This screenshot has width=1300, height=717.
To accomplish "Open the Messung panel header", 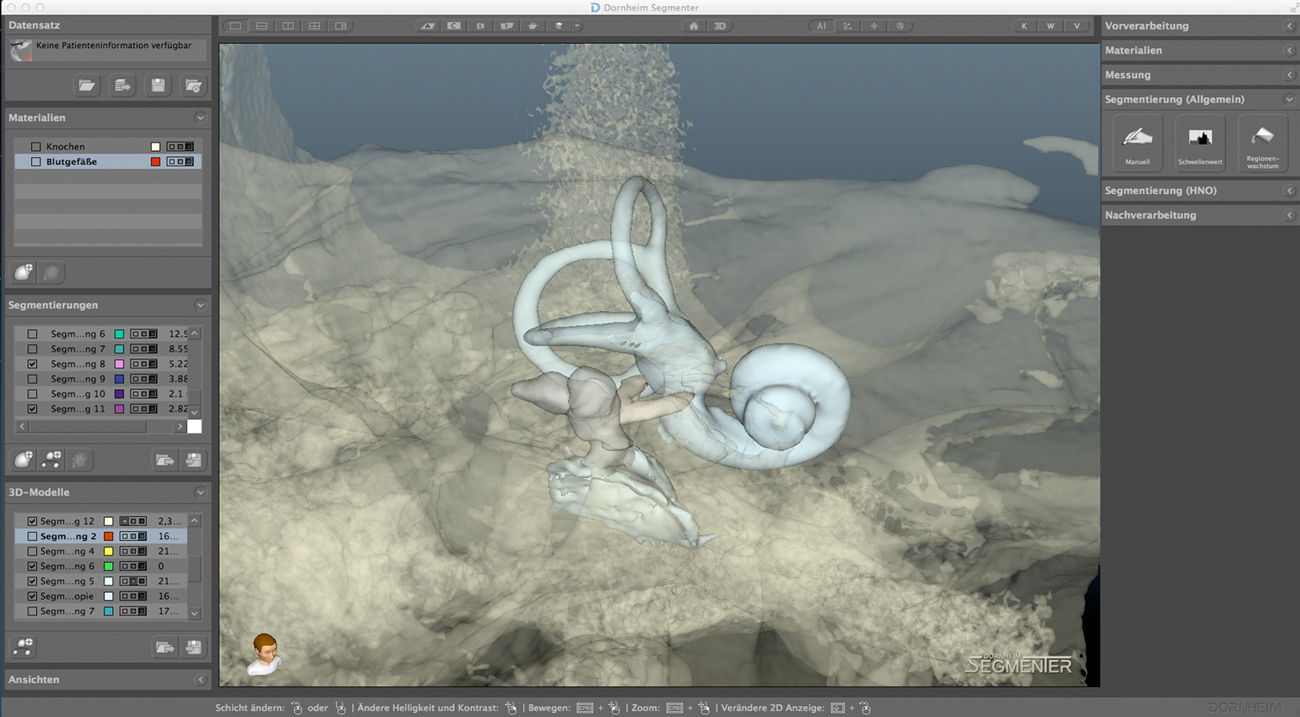I will tap(1198, 75).
